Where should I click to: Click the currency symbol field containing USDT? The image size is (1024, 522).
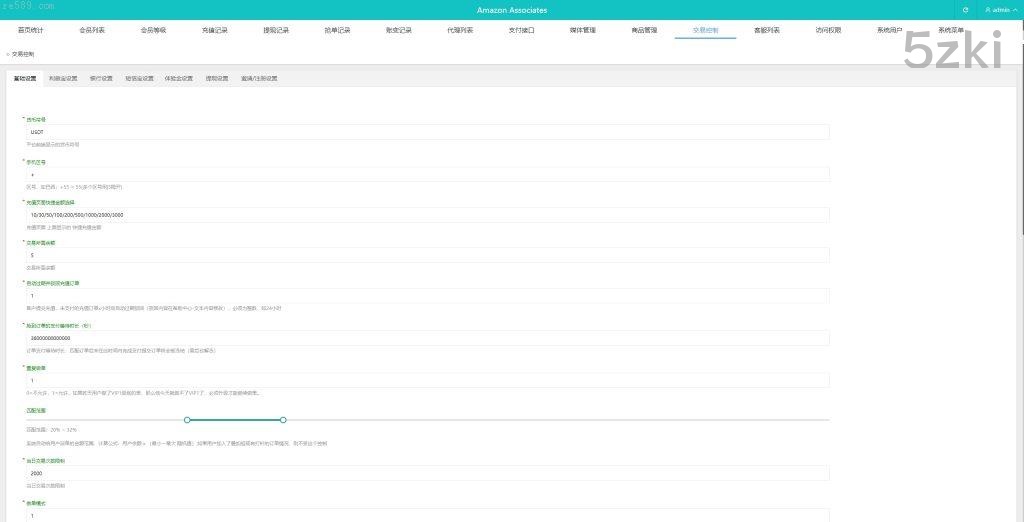click(x=427, y=132)
